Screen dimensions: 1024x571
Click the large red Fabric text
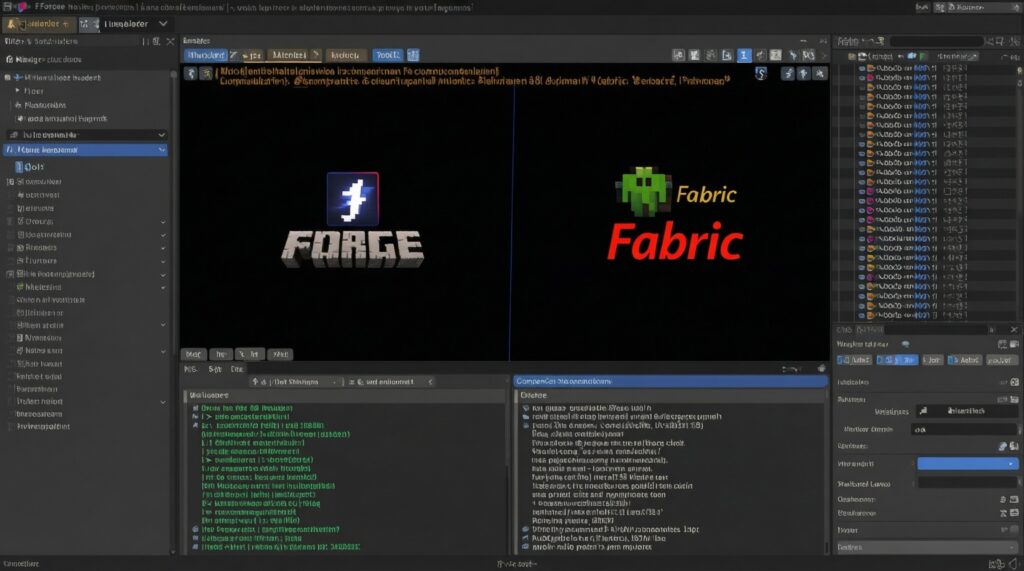(x=675, y=242)
